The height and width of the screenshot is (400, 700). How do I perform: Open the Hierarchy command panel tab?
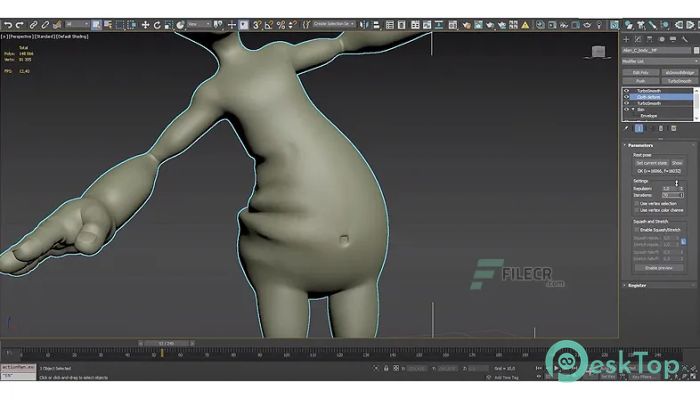point(650,39)
